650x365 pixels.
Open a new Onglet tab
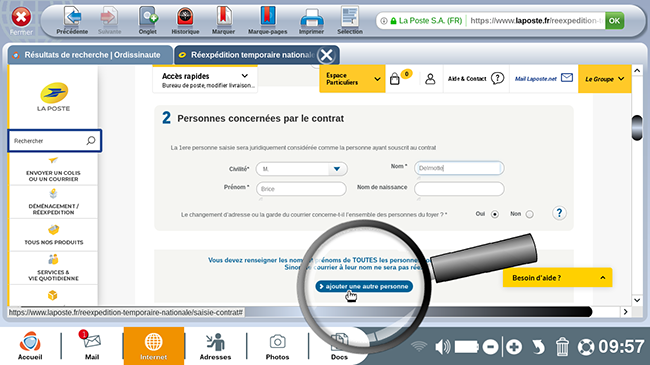pos(148,20)
